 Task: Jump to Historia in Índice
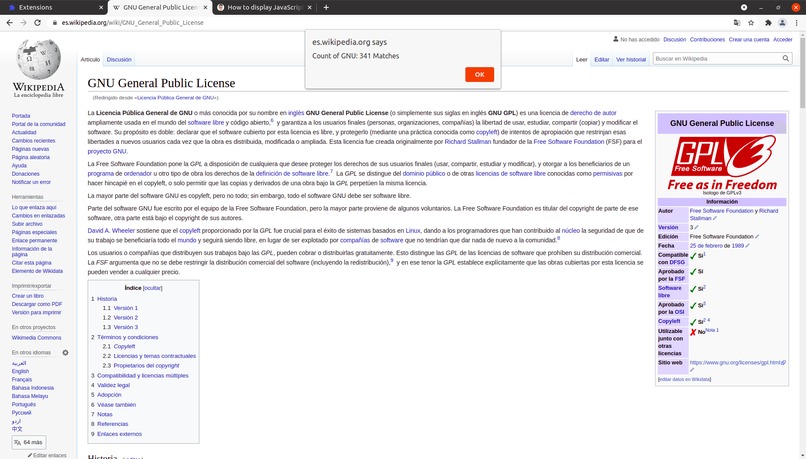107,299
